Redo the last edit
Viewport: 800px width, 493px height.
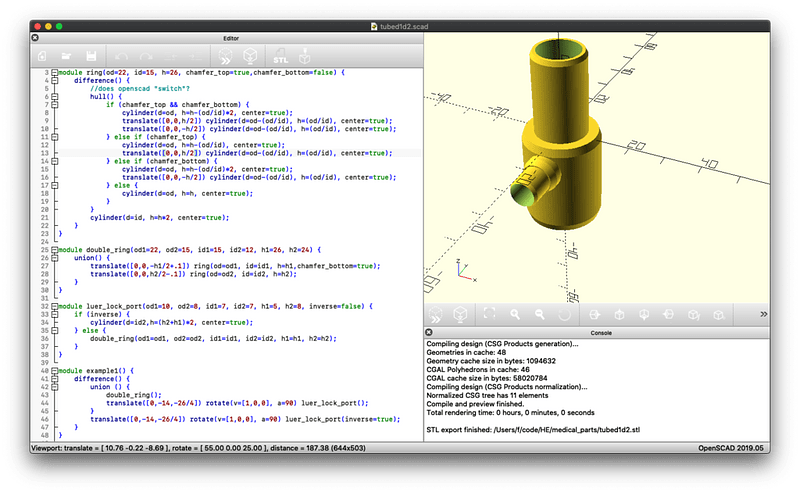146,56
